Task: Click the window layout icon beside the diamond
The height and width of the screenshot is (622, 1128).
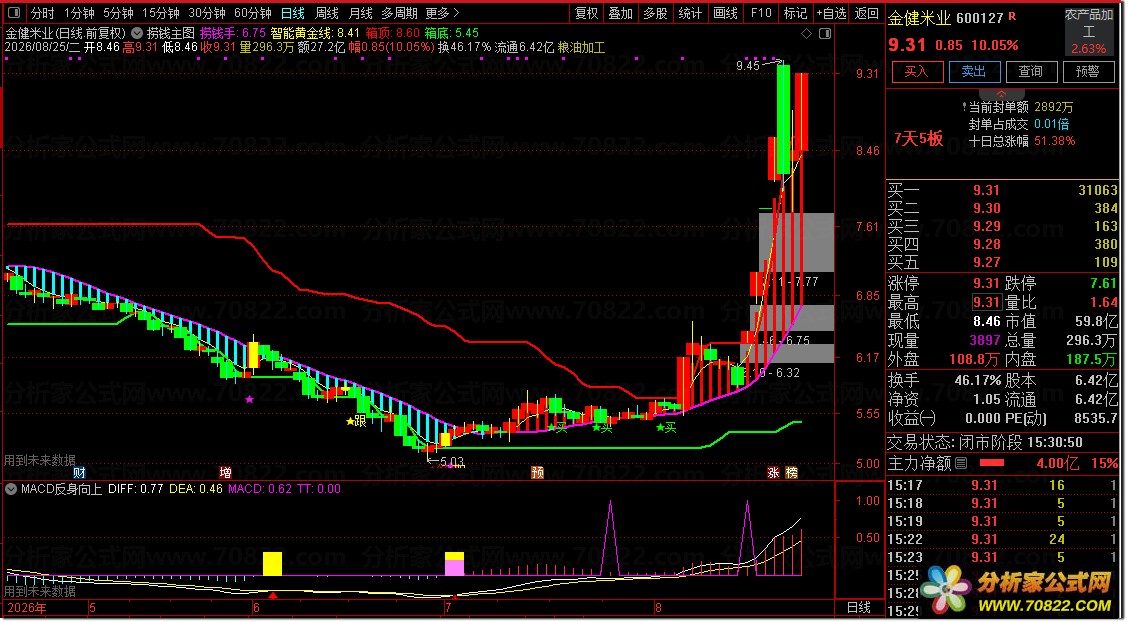Action: (x=825, y=34)
